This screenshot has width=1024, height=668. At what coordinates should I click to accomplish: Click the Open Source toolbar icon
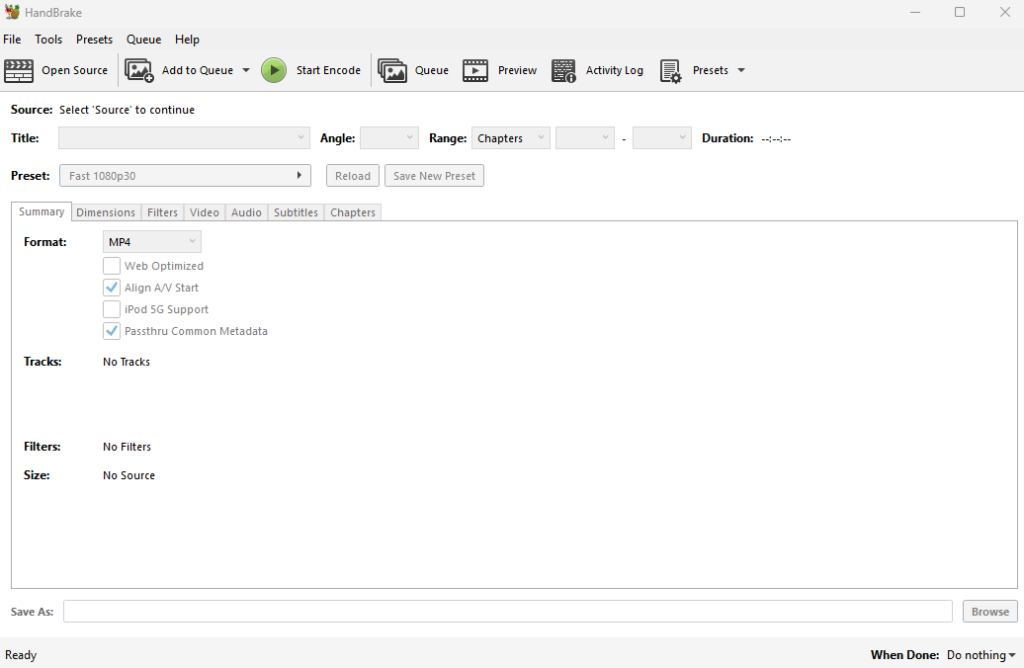[x=18, y=70]
